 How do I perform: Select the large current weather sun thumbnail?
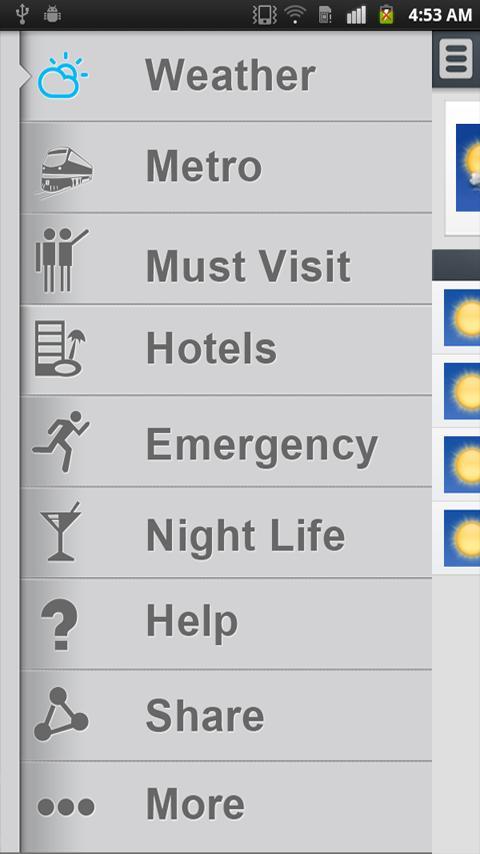(467, 167)
